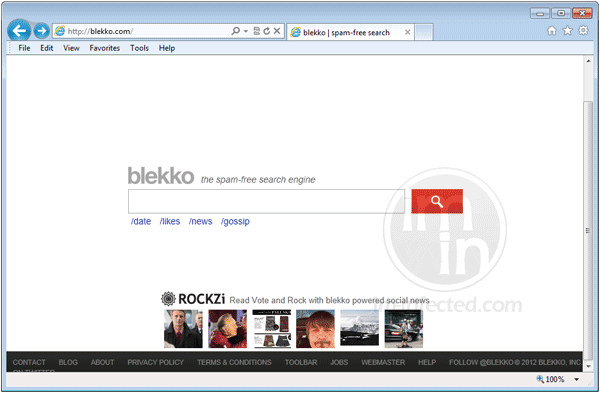Click inside the blekko search input box
This screenshot has height=393, width=600.
266,201
